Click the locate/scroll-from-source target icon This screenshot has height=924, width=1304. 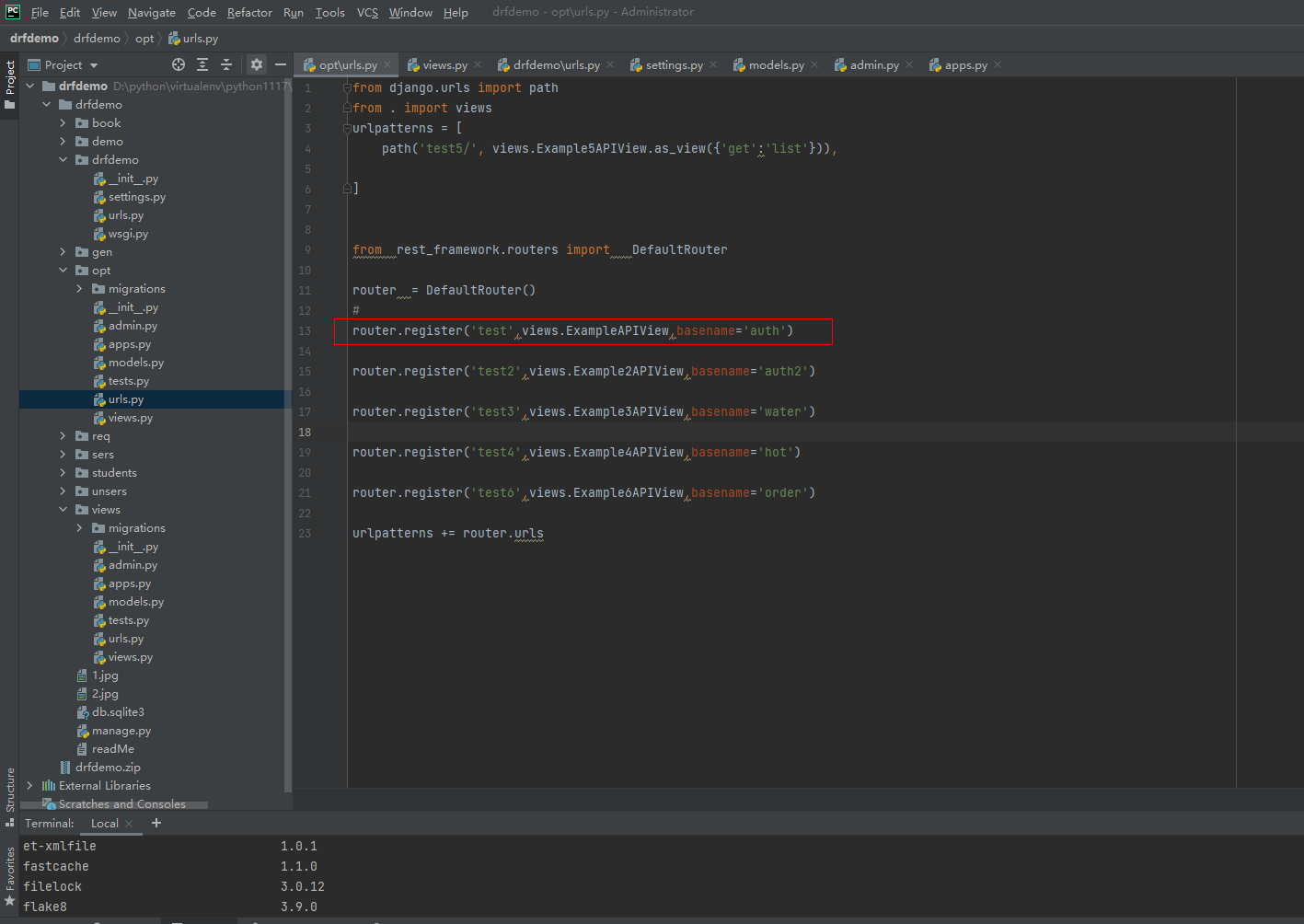pos(179,64)
